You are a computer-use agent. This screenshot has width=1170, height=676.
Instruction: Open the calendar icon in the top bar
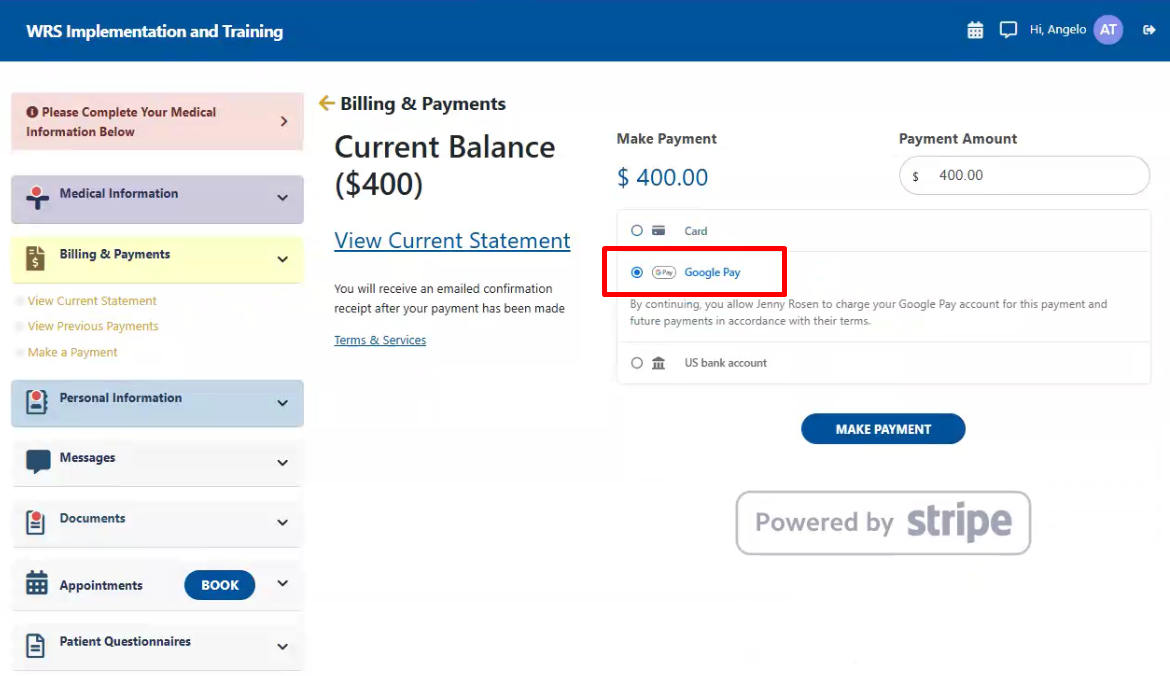975,30
